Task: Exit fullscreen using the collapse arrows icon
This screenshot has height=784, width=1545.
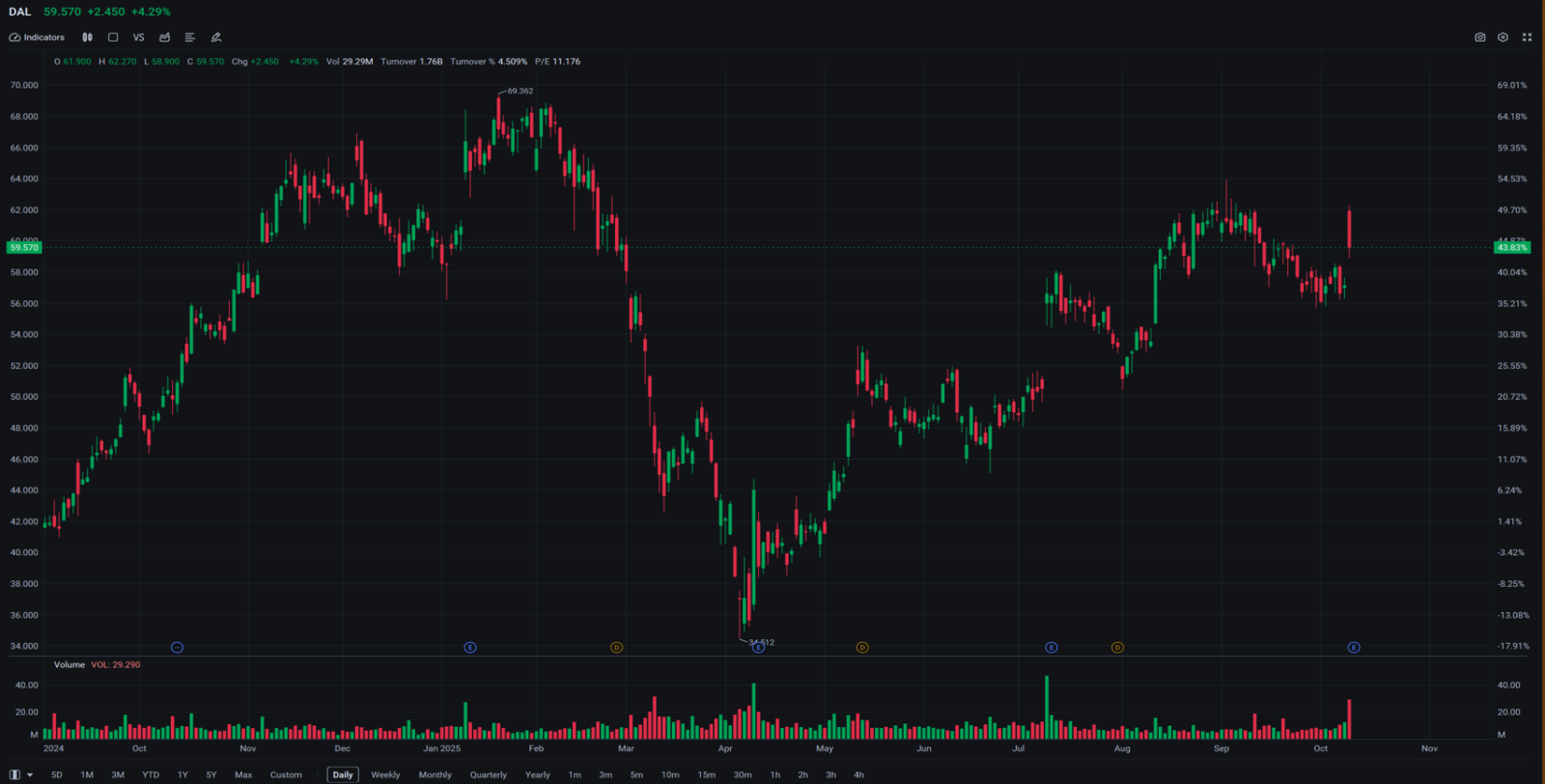Action: 1527,38
